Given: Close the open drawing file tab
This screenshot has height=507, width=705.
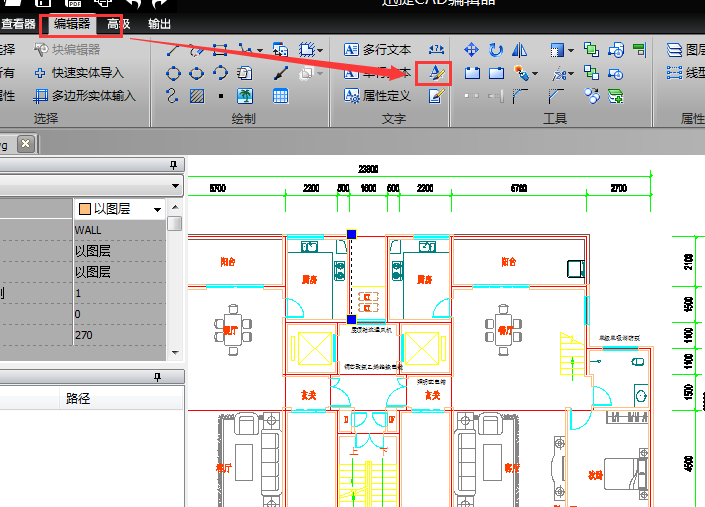Looking at the screenshot, I should (26, 144).
